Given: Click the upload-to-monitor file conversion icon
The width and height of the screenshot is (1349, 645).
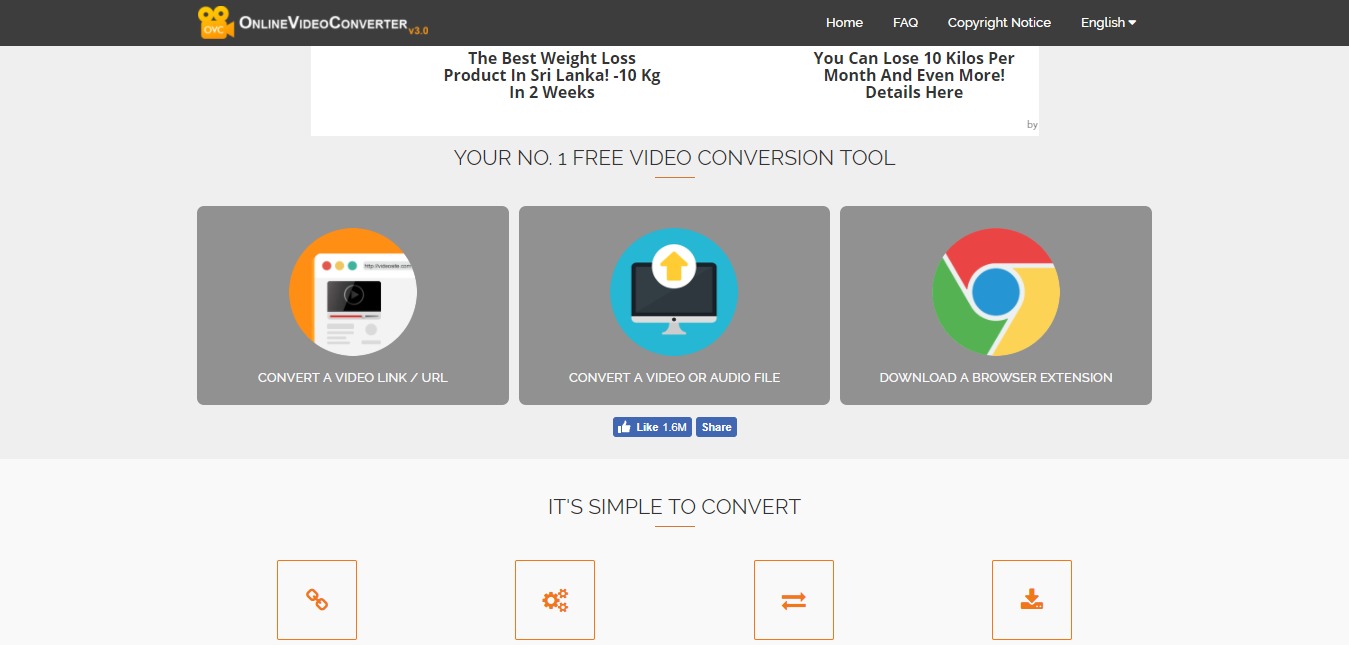Looking at the screenshot, I should (x=674, y=292).
